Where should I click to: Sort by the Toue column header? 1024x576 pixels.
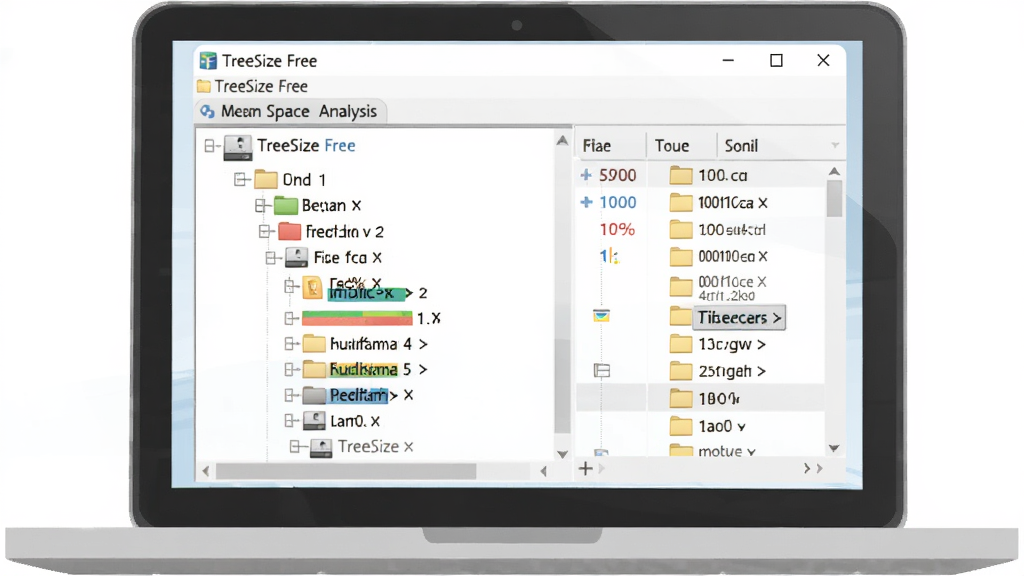pyautogui.click(x=672, y=146)
